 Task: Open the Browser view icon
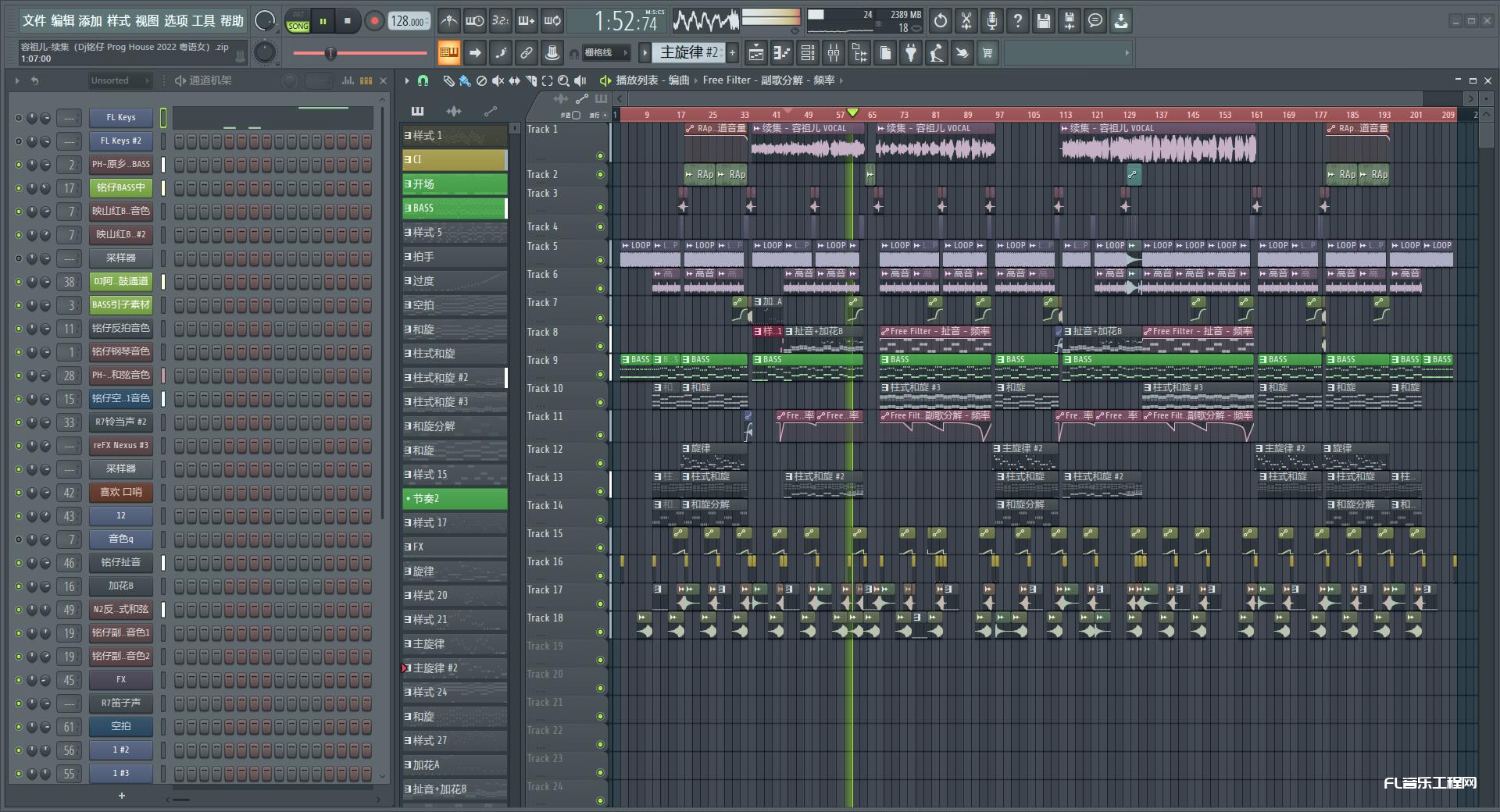pos(859,53)
